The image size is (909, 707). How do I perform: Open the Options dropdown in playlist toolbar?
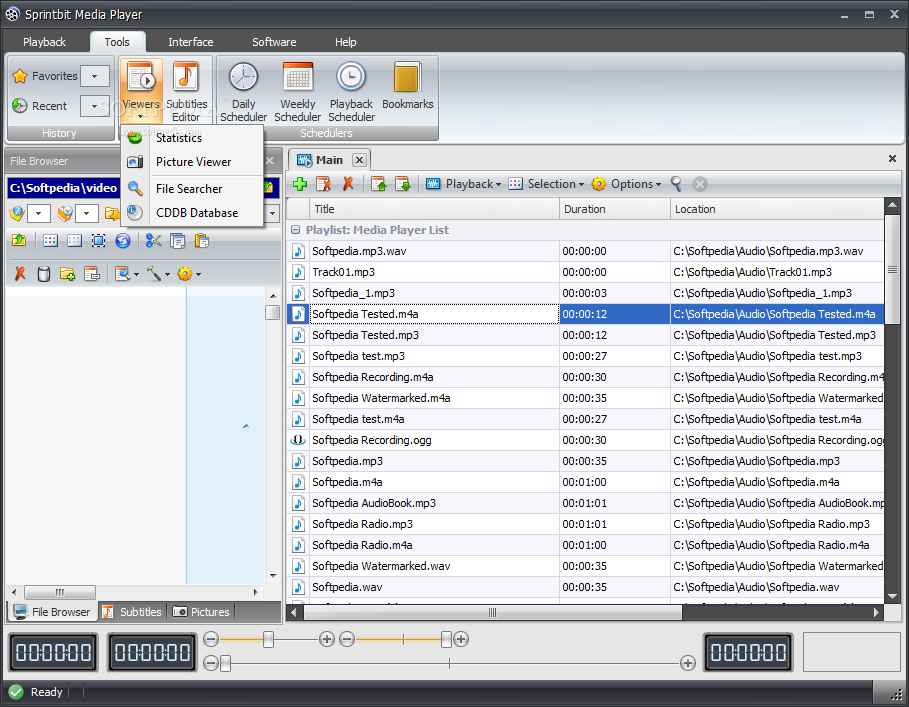click(626, 184)
